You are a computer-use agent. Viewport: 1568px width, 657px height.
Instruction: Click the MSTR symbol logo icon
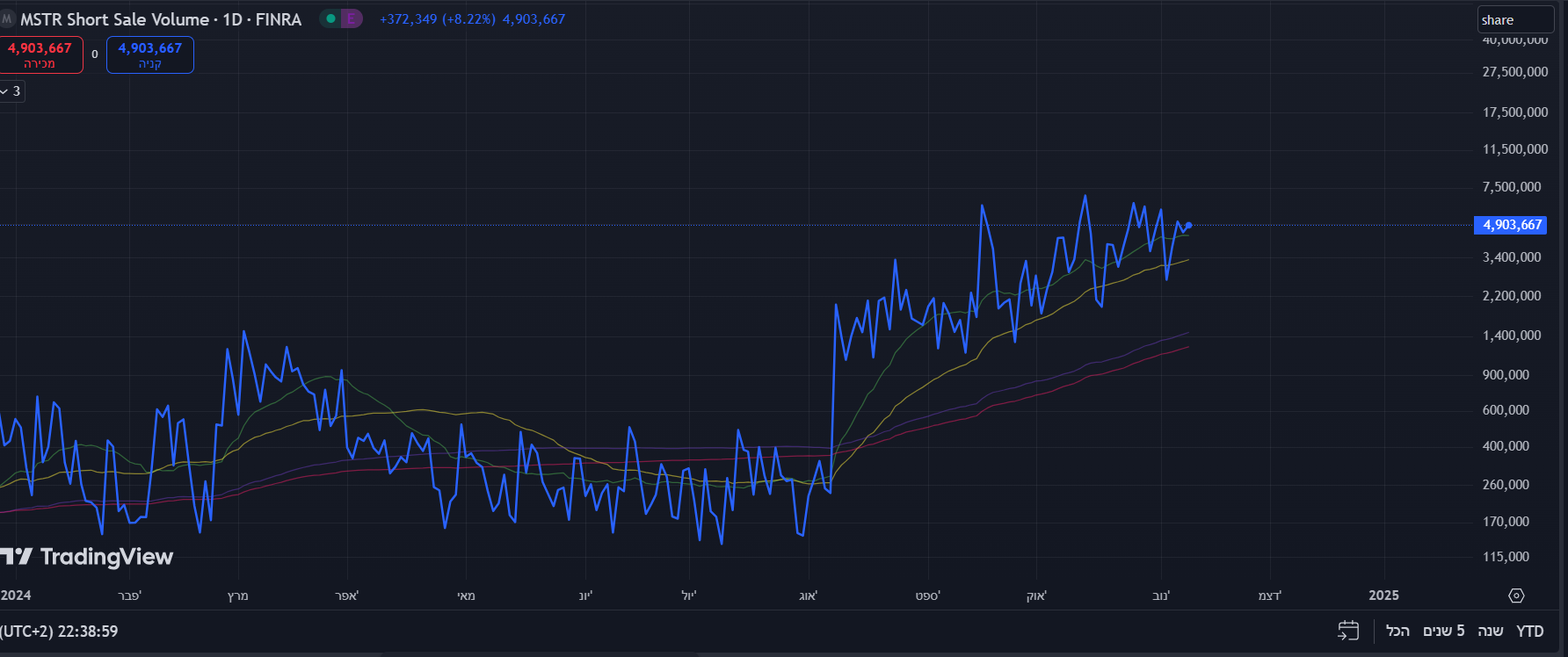pyautogui.click(x=7, y=18)
